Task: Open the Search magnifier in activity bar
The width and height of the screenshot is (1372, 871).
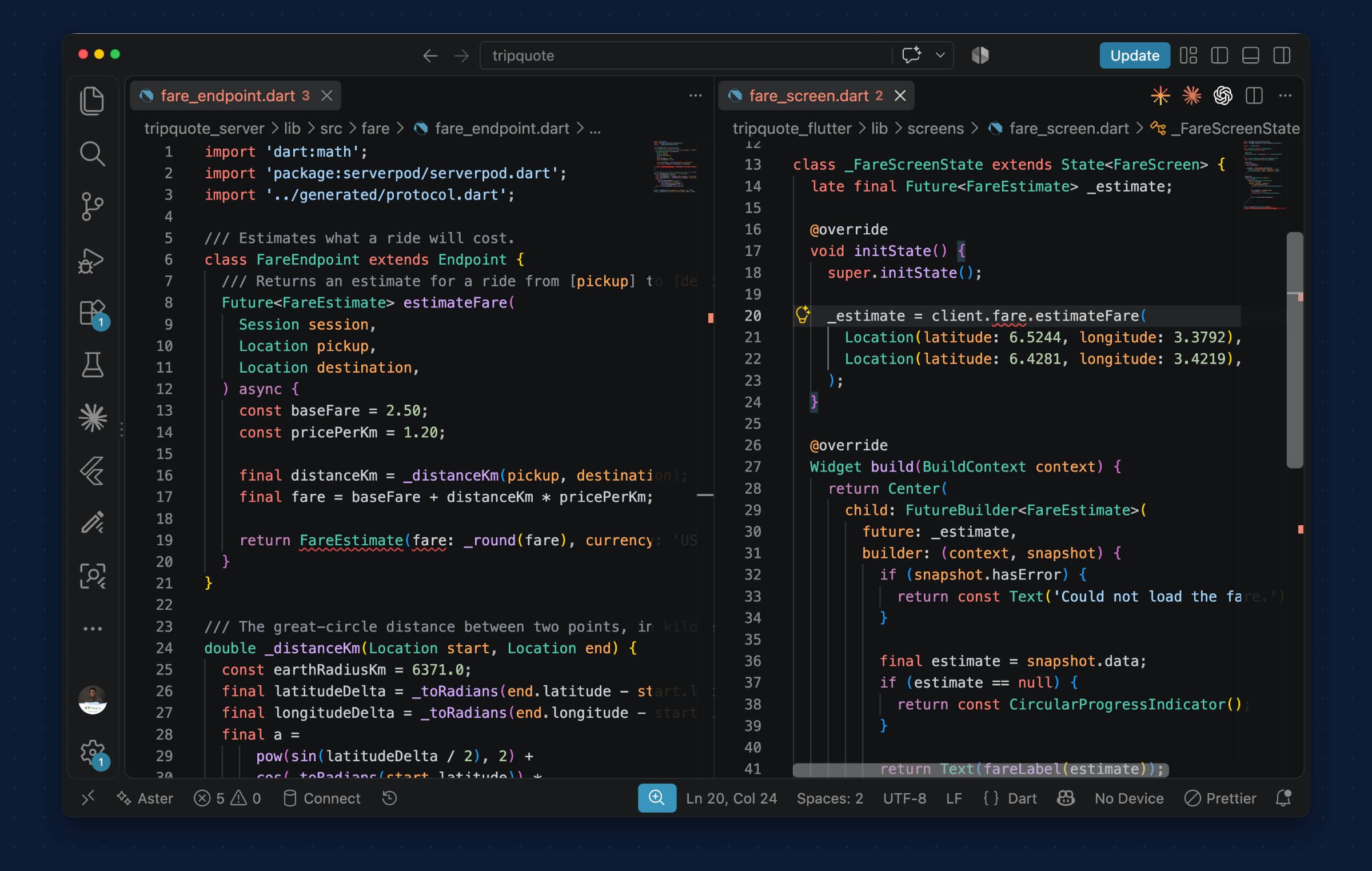Action: tap(92, 154)
